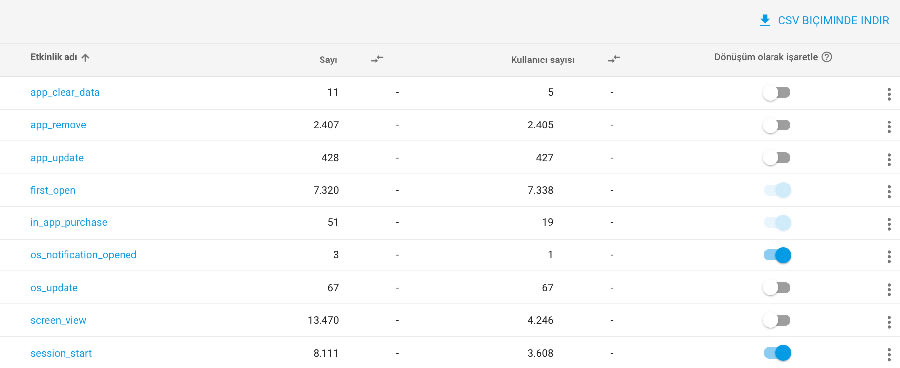
Task: Open more options menu for app_remove
Action: 889,126
